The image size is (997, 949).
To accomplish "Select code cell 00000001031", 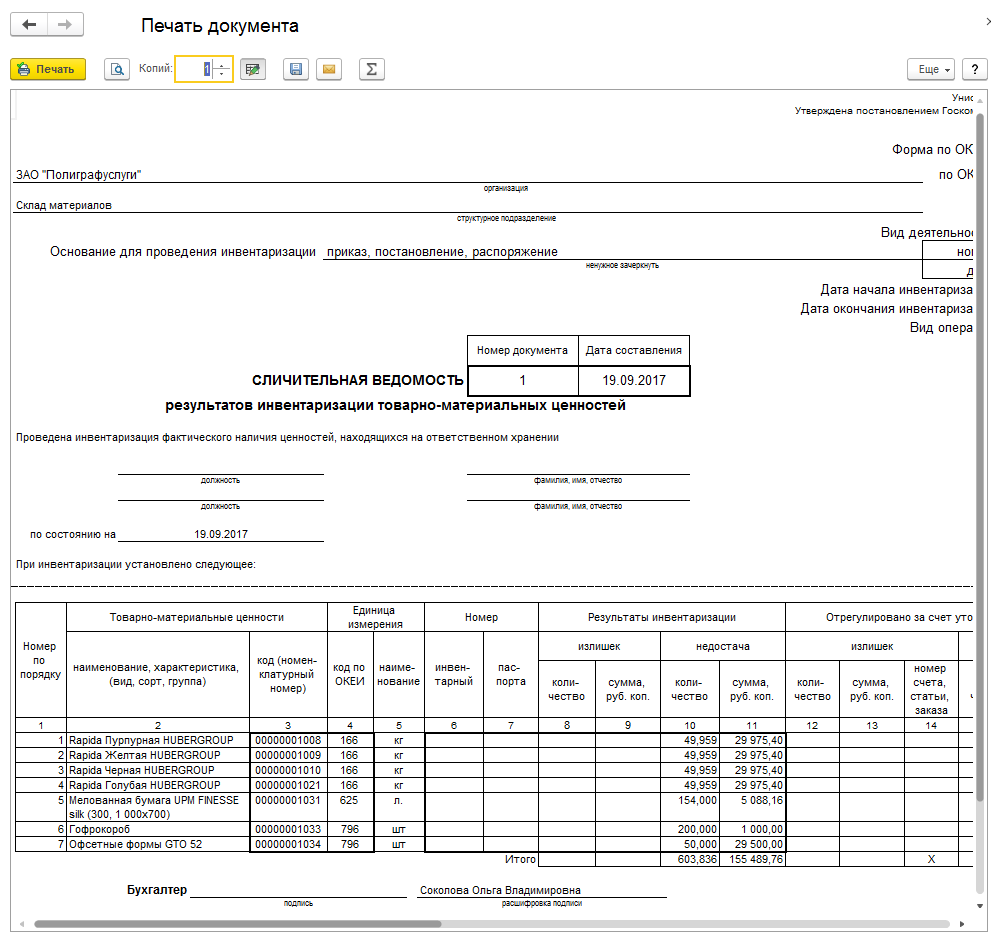I will pyautogui.click(x=288, y=807).
